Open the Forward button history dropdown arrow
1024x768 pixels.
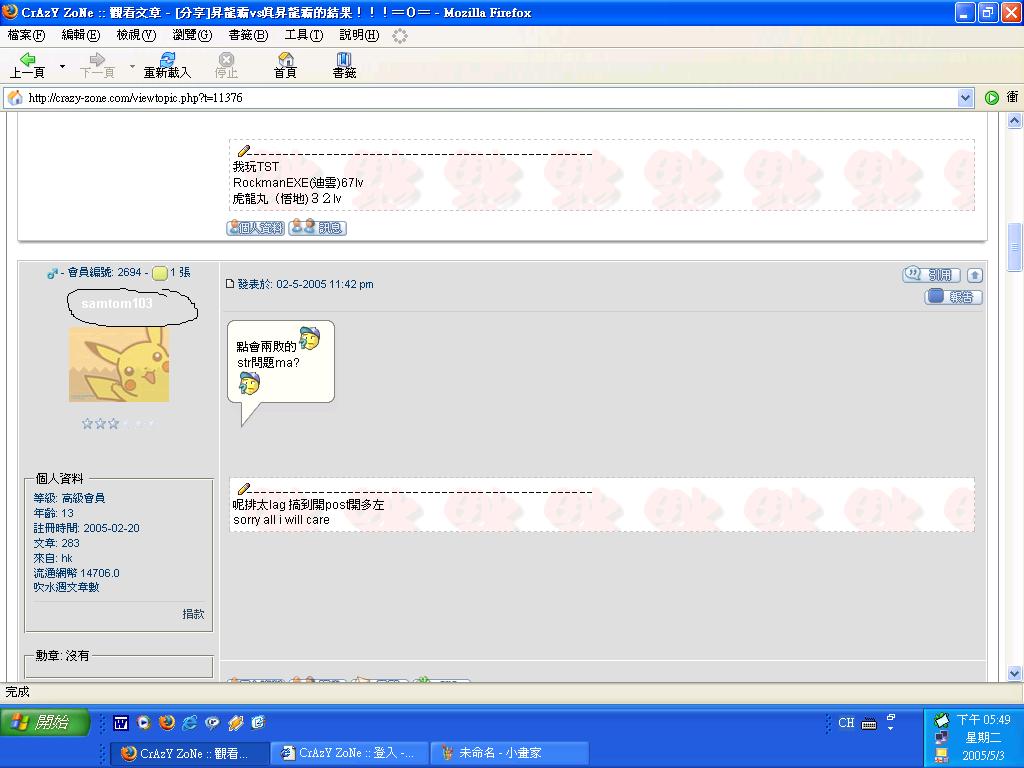[x=132, y=67]
